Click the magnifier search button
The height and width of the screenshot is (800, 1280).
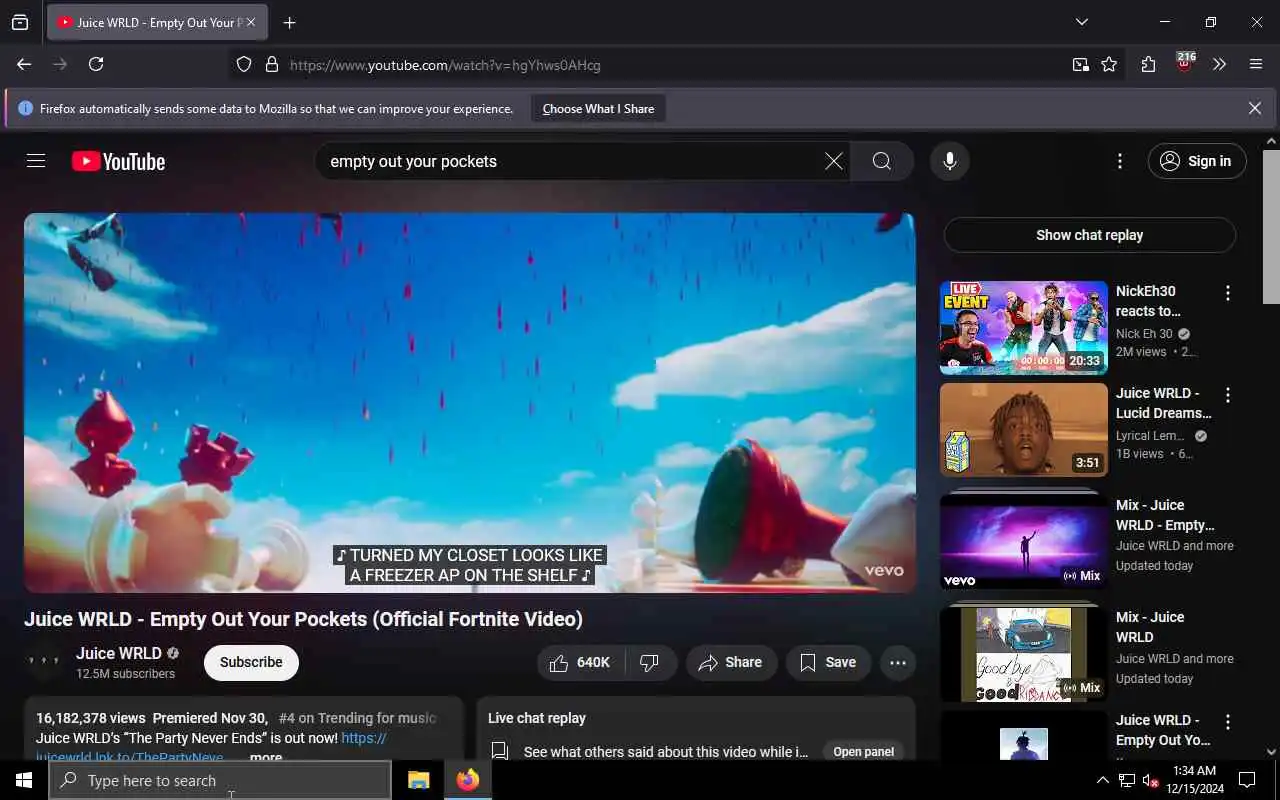(x=882, y=161)
